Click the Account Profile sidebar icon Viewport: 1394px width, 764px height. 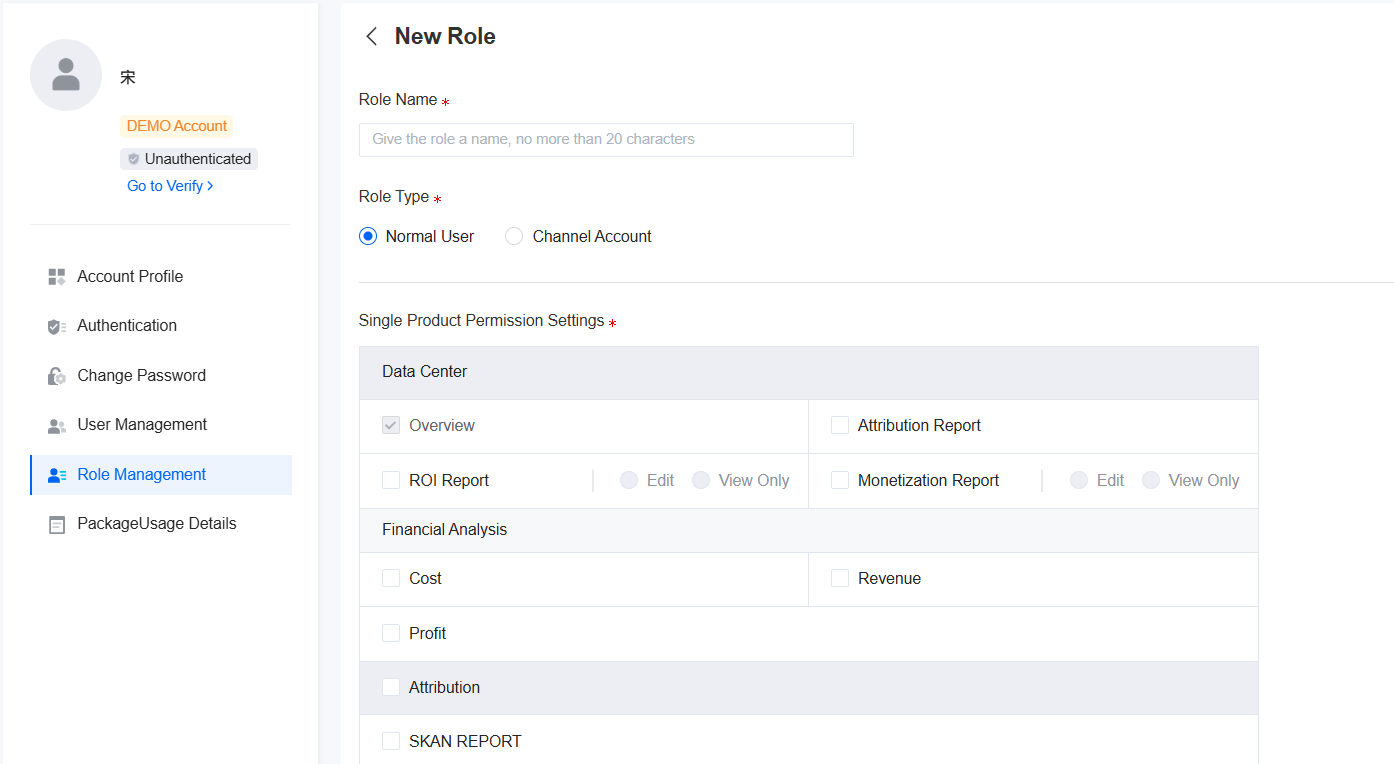click(57, 277)
